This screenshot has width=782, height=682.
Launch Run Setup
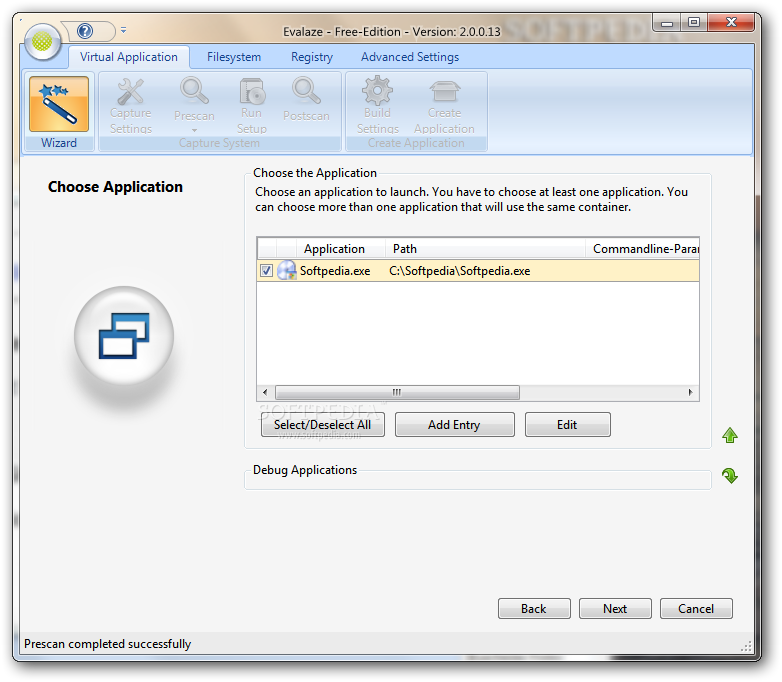[x=251, y=106]
